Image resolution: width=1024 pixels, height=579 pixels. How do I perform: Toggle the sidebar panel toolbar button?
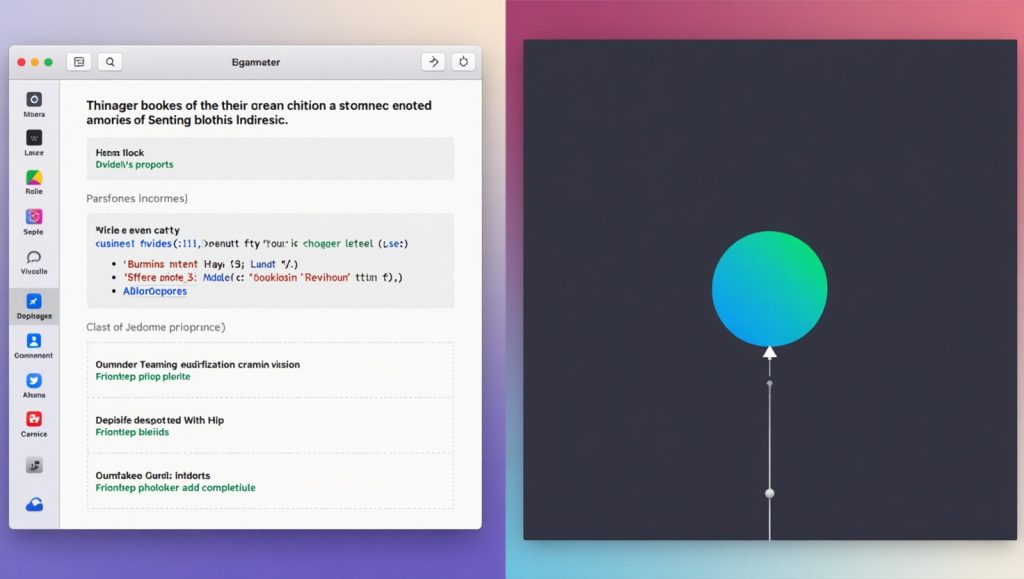[x=79, y=62]
